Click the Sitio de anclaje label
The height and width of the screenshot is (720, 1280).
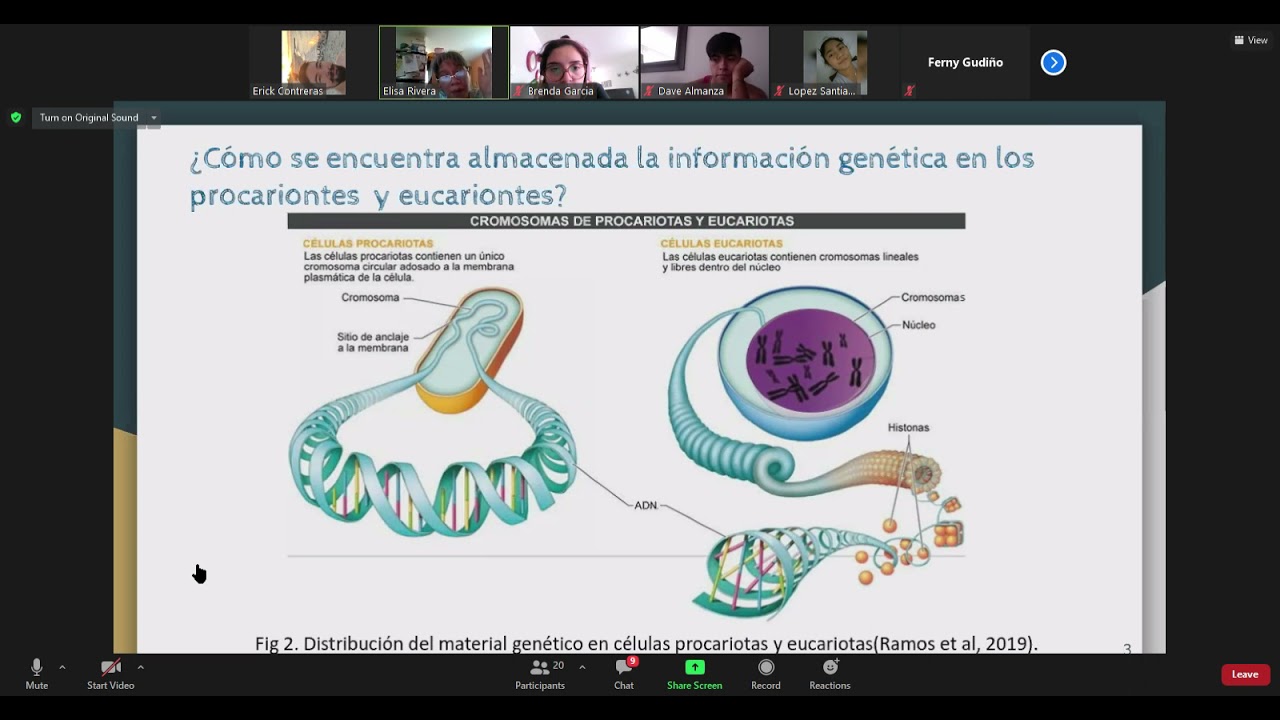click(373, 342)
